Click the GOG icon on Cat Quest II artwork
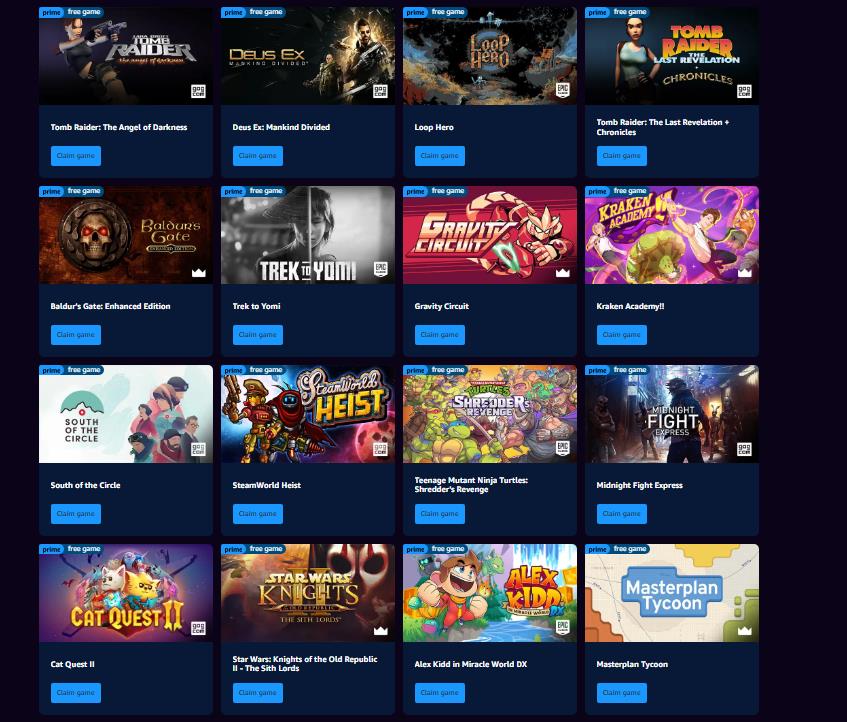847x722 pixels. [x=198, y=628]
